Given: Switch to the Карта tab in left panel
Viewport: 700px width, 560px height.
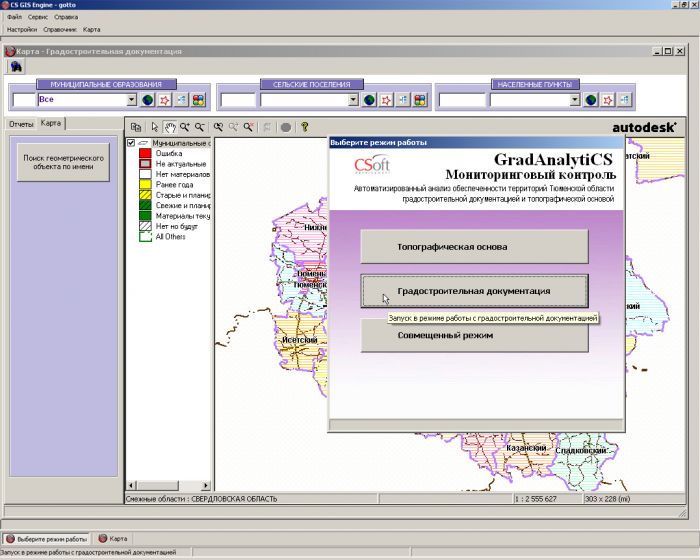Looking at the screenshot, I should coord(51,123).
